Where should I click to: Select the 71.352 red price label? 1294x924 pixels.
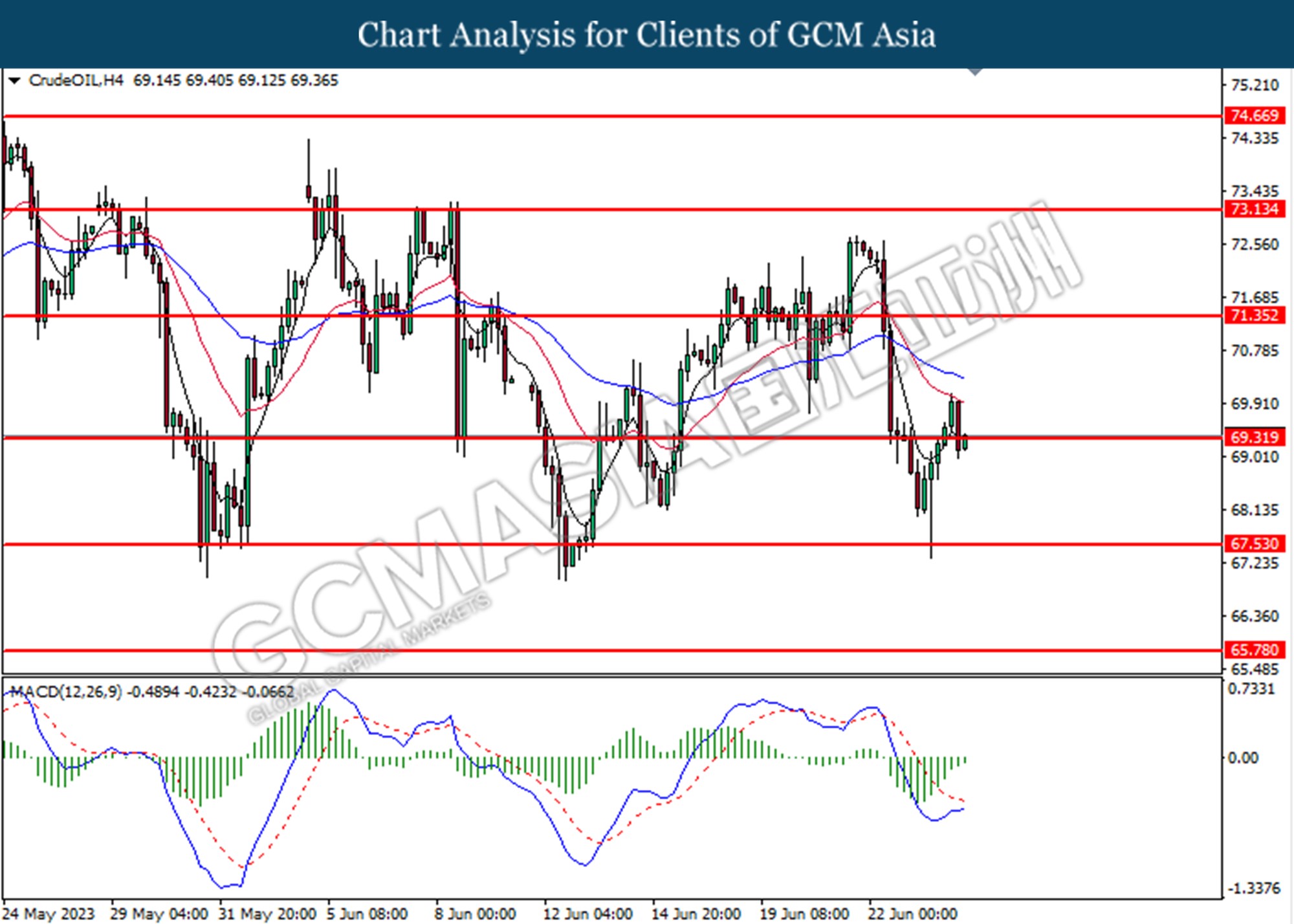pyautogui.click(x=1254, y=315)
